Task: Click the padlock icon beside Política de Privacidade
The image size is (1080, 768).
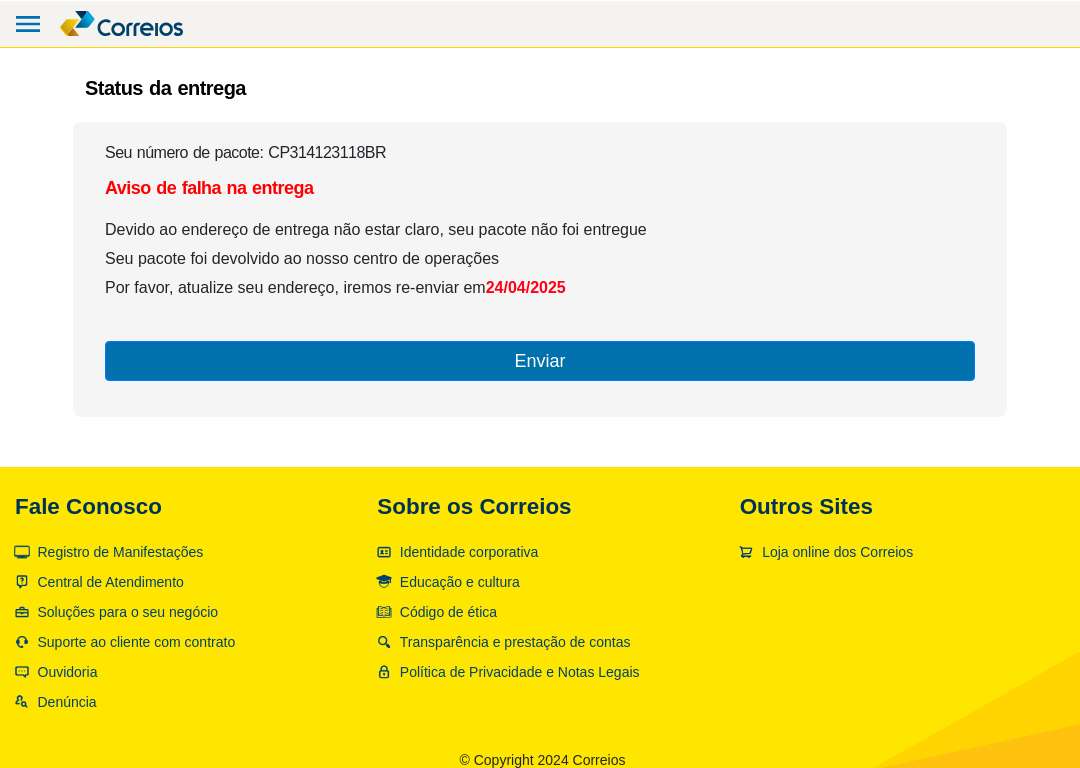Action: tap(384, 672)
